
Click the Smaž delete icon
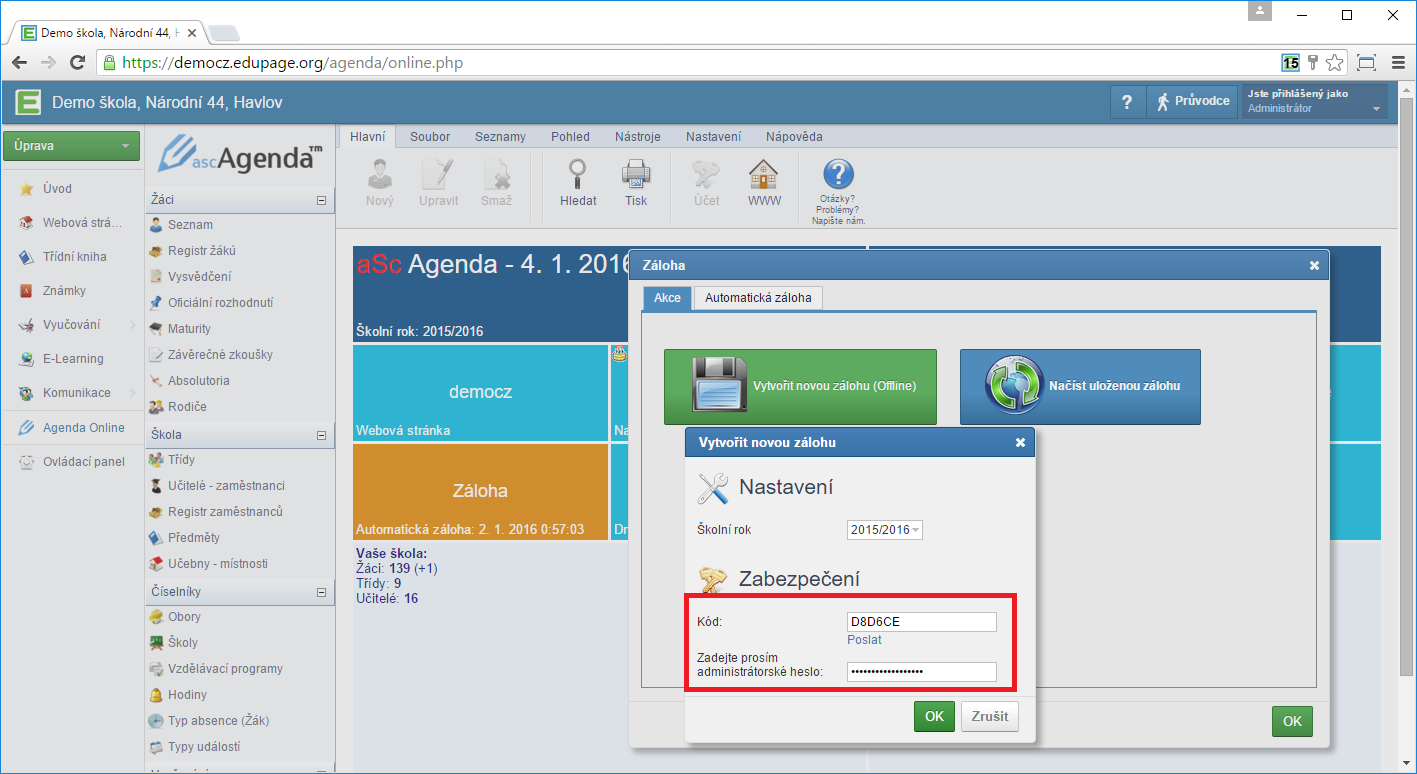496,174
